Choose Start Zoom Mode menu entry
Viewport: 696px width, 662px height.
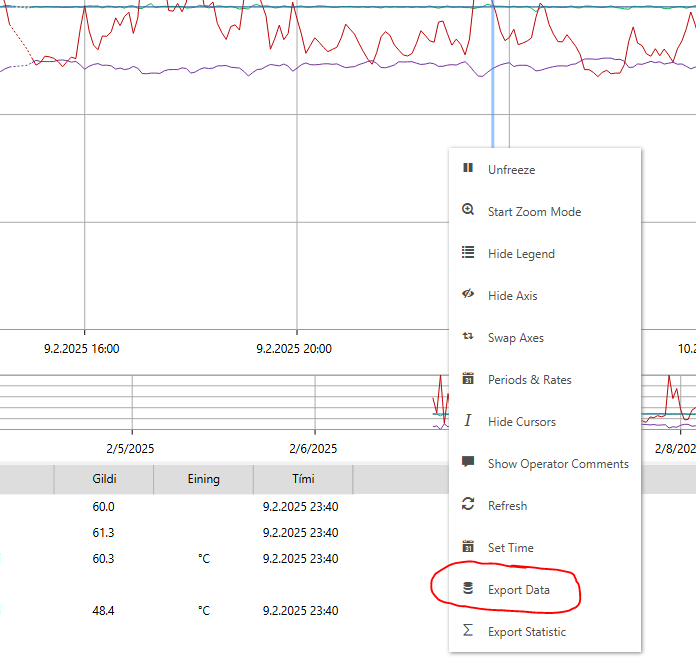point(534,212)
